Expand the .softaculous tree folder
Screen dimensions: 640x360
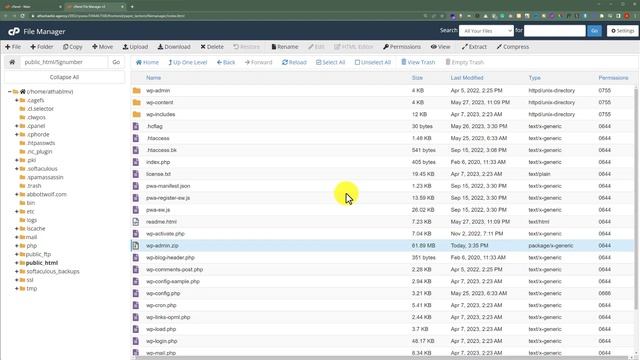pyautogui.click(x=17, y=169)
